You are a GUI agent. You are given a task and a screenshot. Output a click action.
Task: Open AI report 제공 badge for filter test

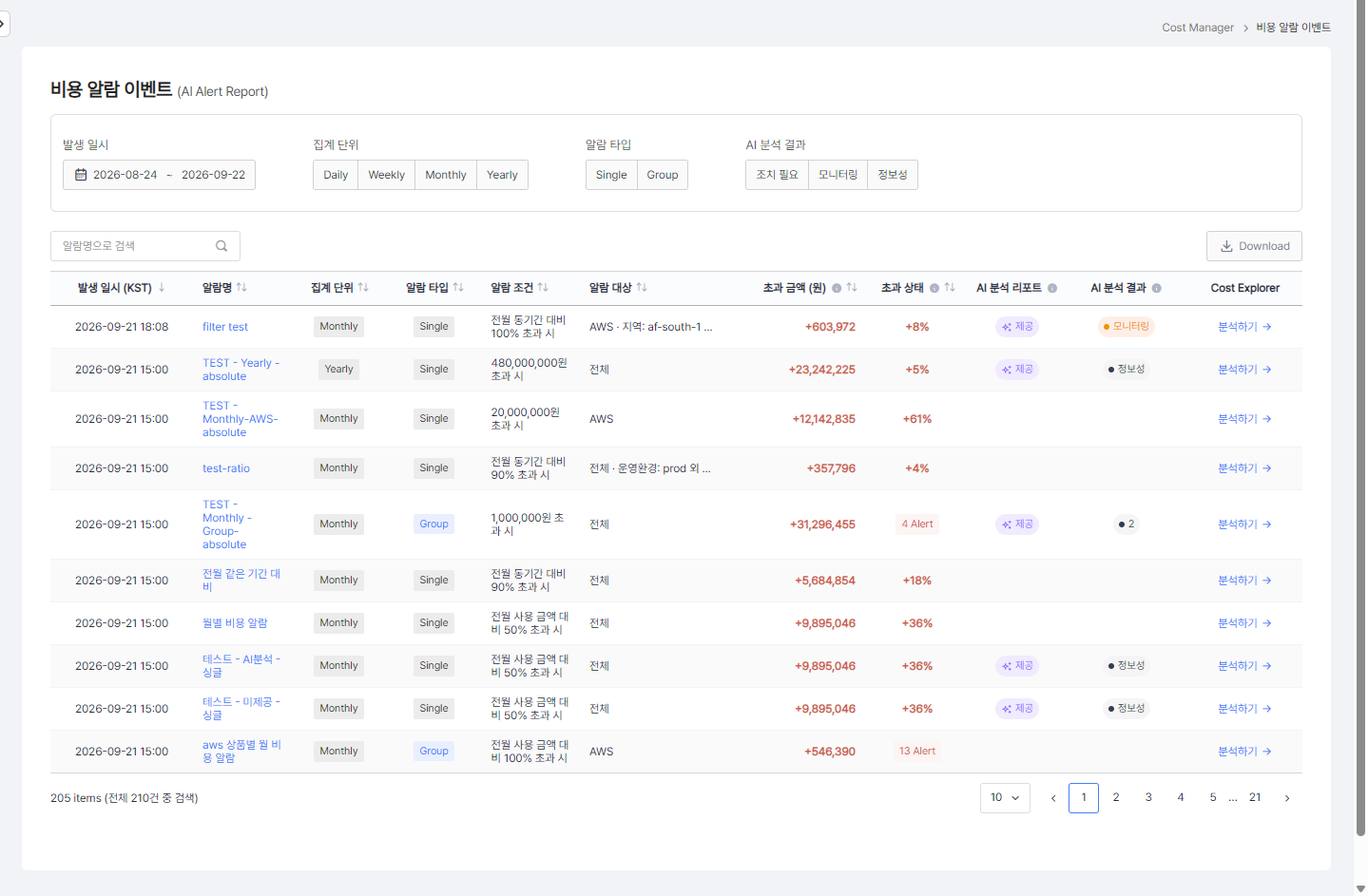1017,327
